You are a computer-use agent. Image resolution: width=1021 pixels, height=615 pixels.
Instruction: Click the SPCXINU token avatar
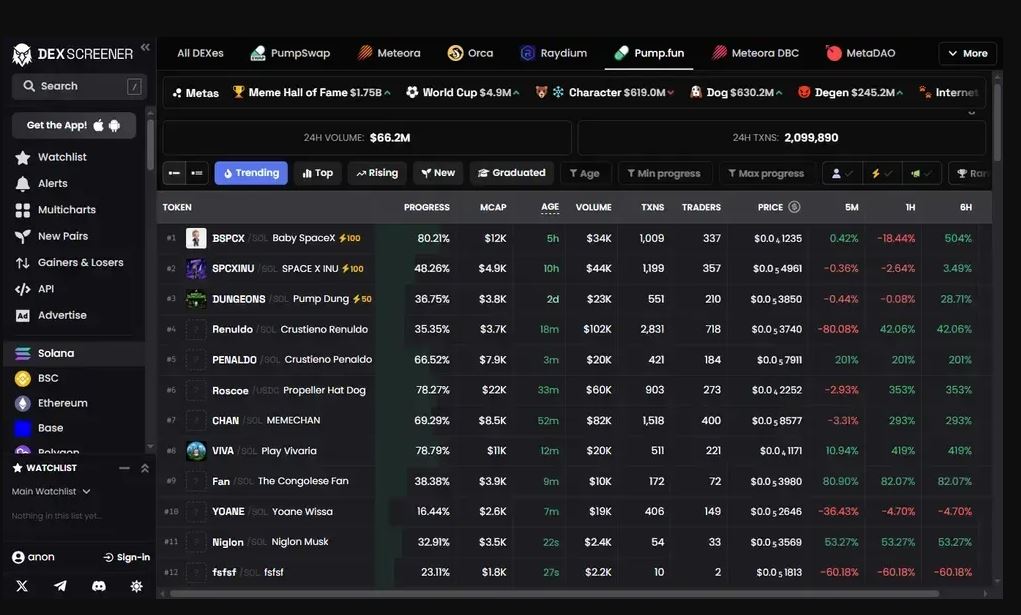click(x=196, y=268)
